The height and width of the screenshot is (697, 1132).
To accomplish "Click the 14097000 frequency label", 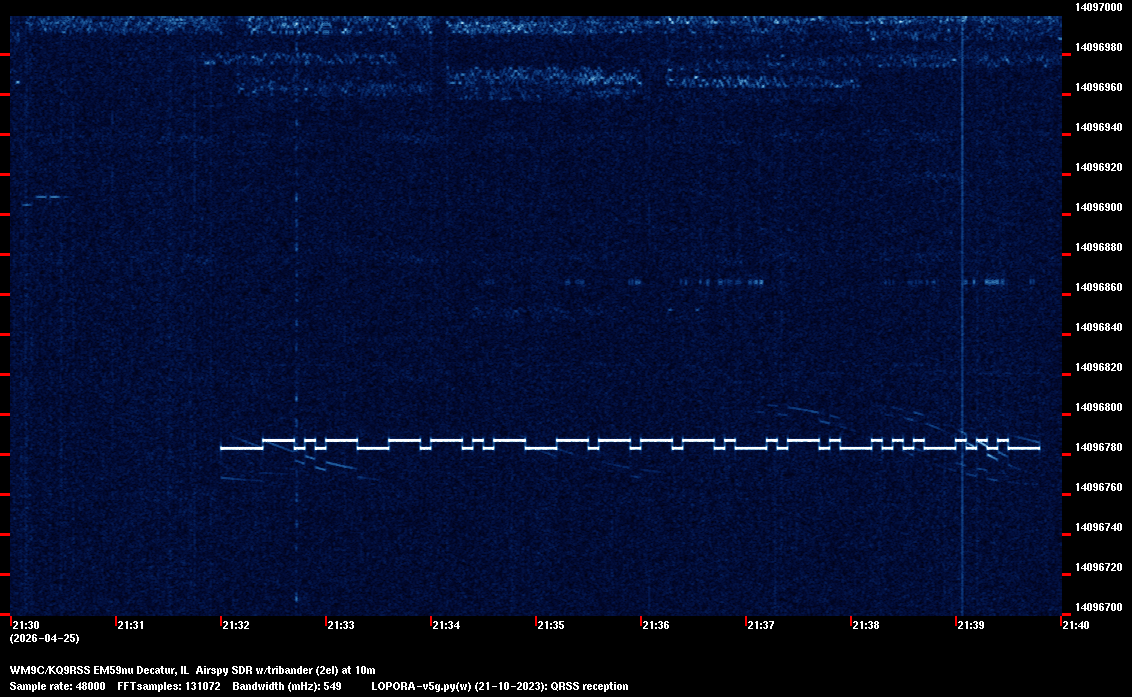I will (1098, 7).
